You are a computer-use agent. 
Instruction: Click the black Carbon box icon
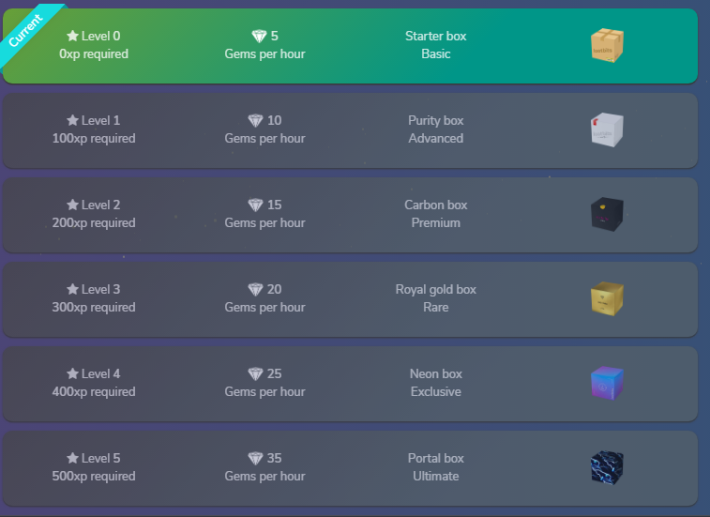pos(607,214)
